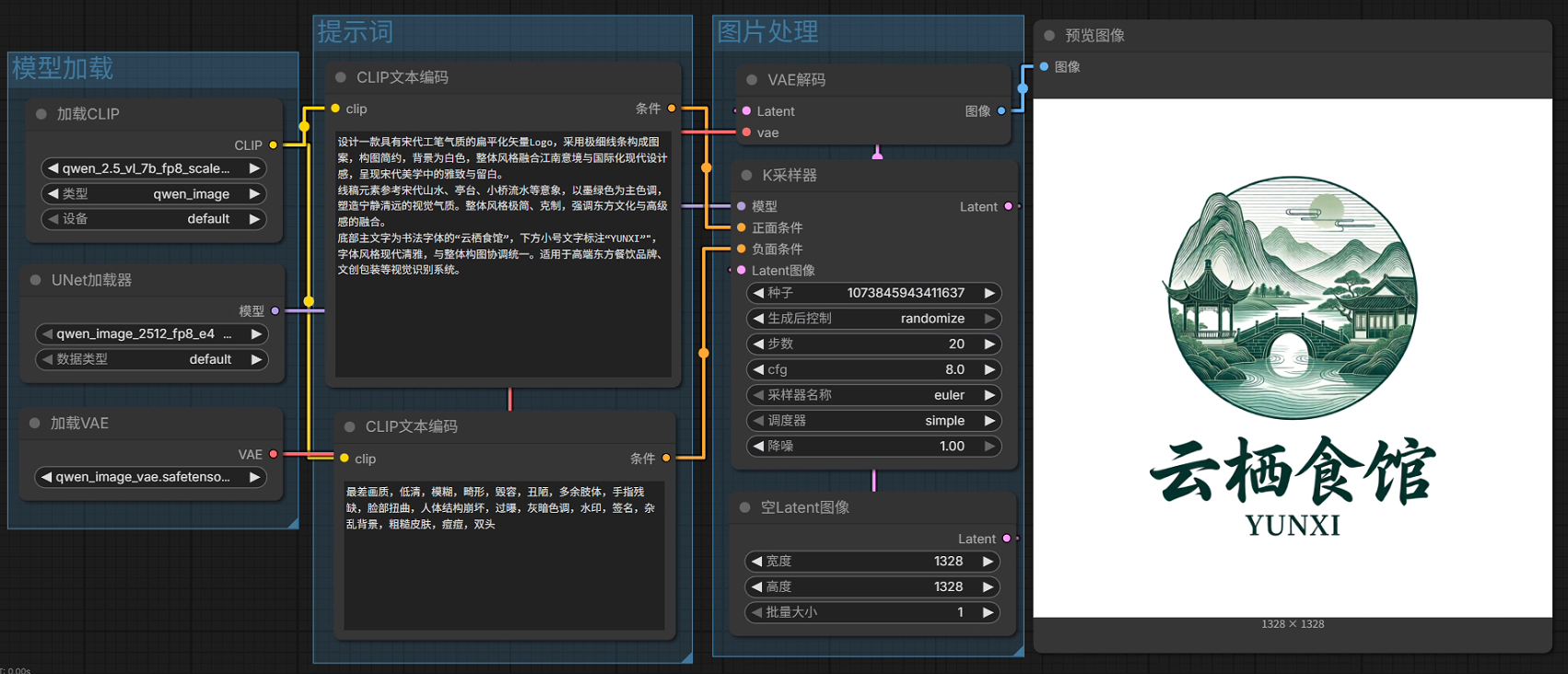Click the 步数 value field showing 20

873,344
